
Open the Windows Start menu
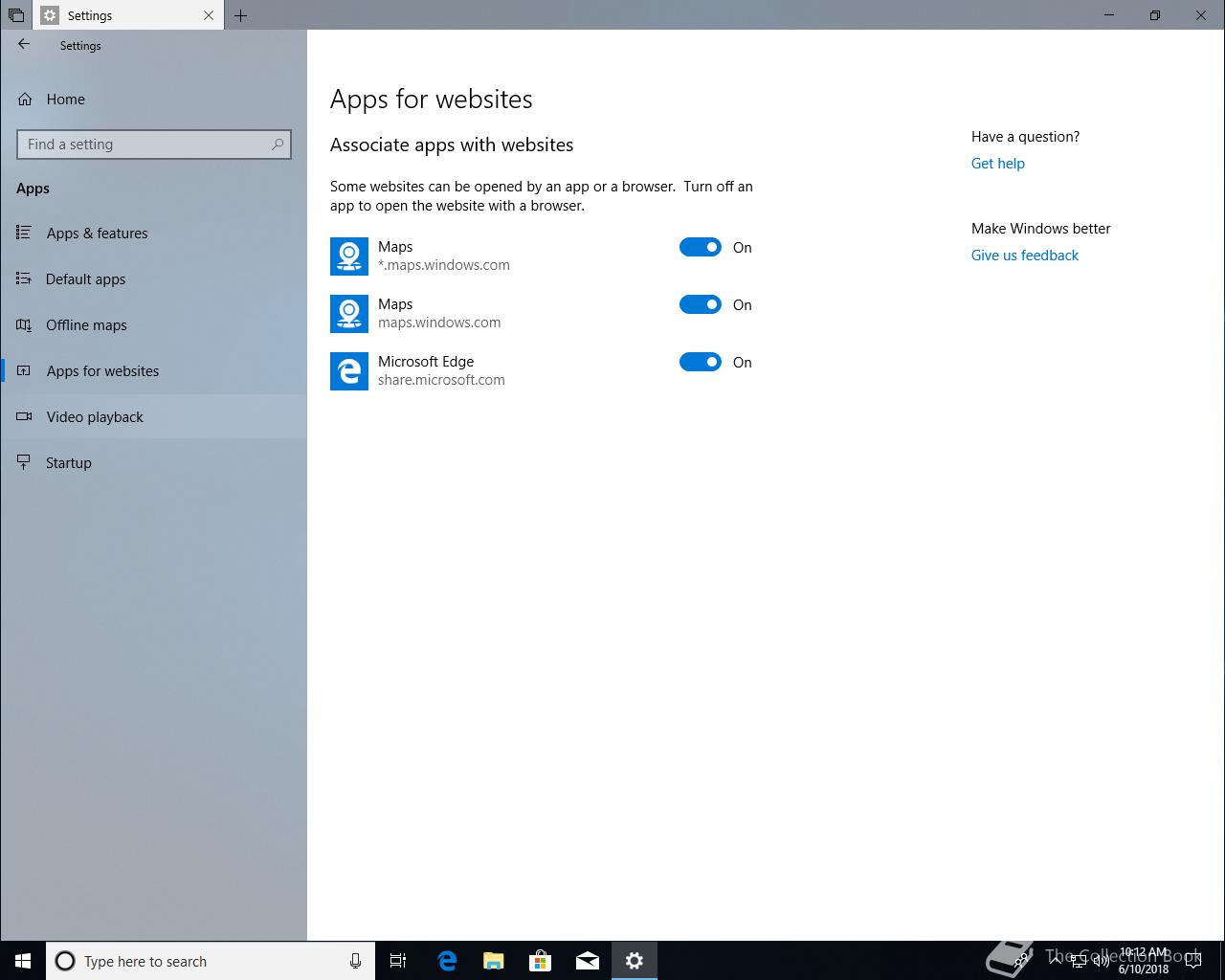coord(23,961)
